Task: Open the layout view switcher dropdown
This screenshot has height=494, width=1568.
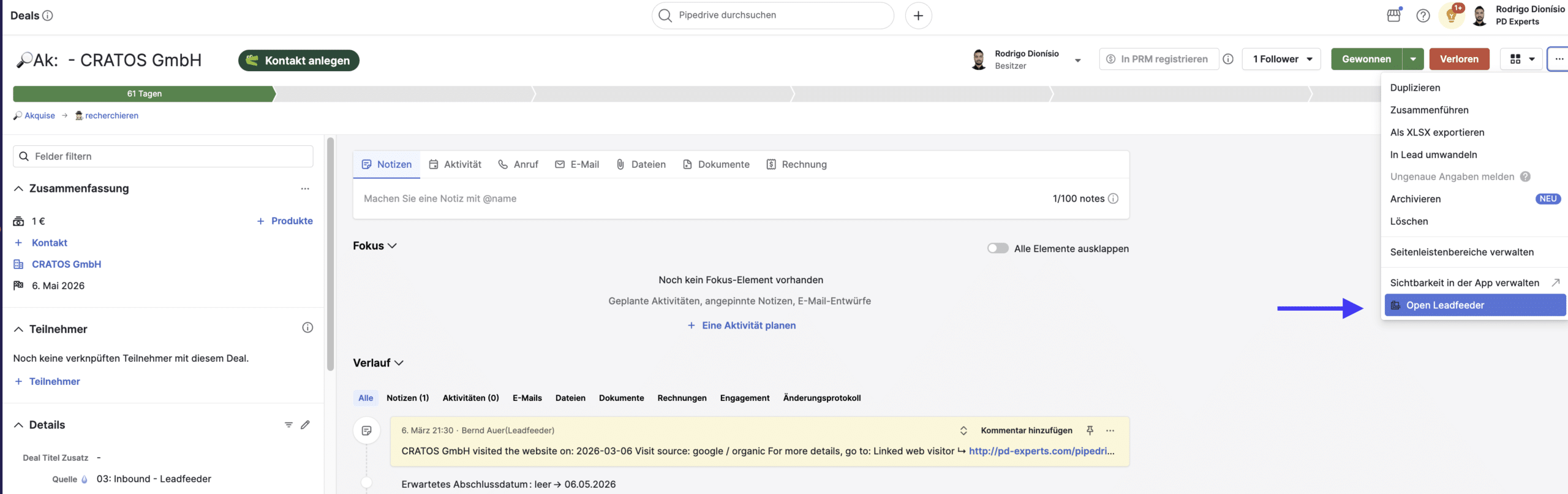Action: (1521, 59)
